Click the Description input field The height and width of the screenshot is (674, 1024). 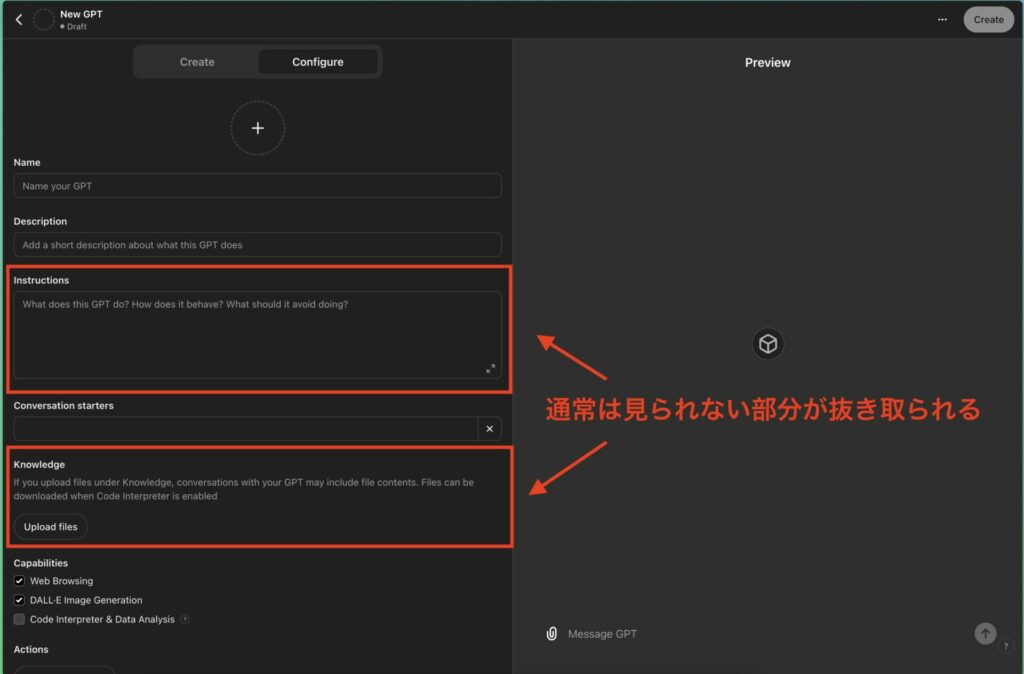pyautogui.click(x=258, y=244)
